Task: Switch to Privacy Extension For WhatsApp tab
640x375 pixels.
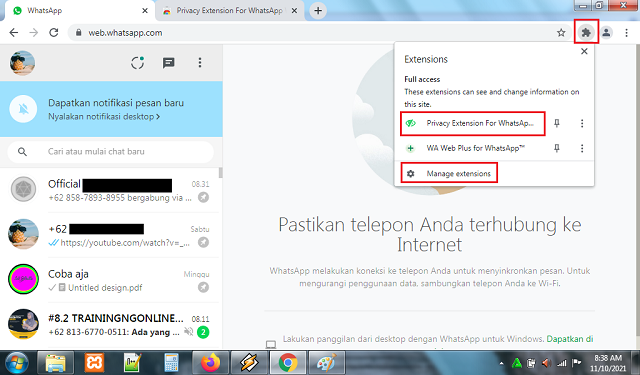Action: 229,11
